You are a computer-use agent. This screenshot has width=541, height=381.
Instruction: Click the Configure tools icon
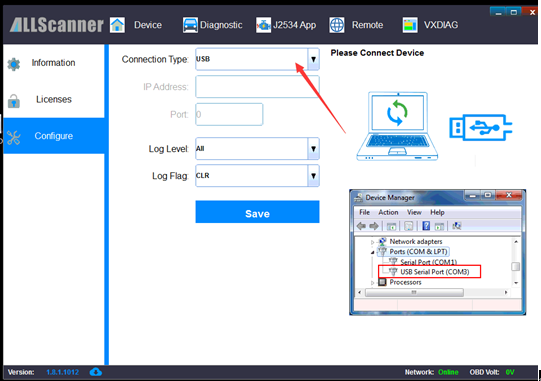tap(13, 137)
